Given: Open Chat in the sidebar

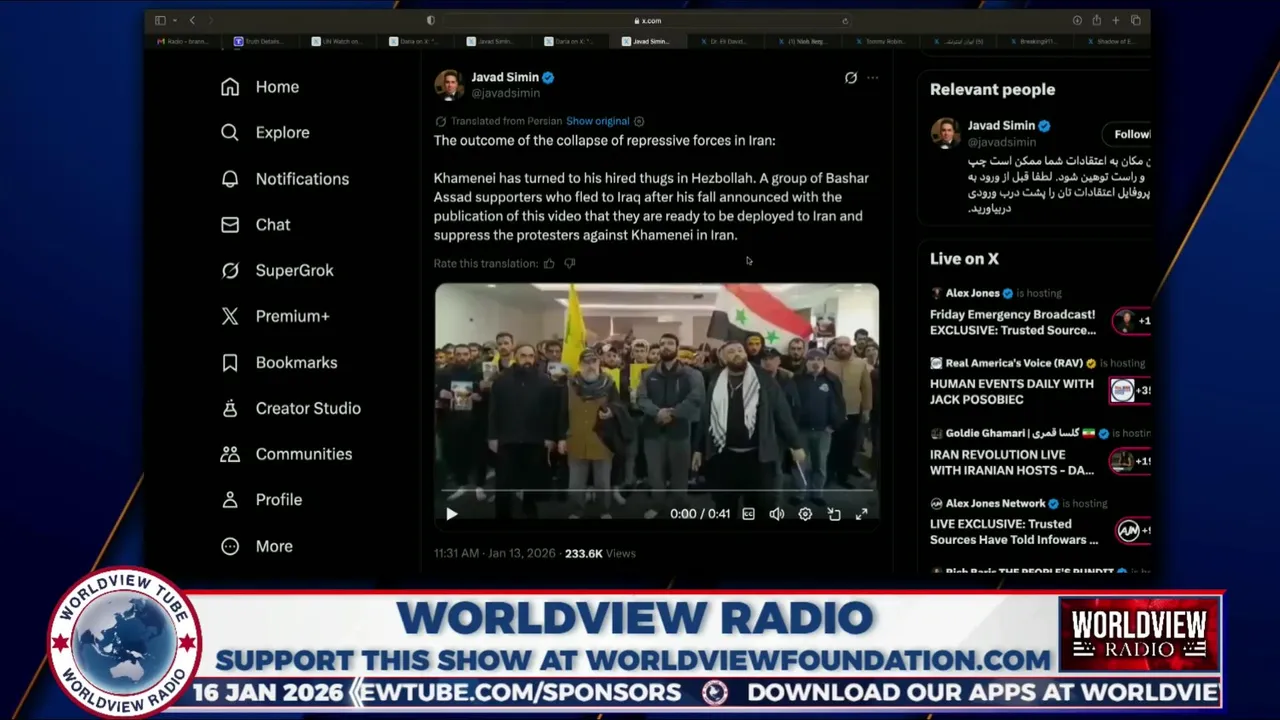Looking at the screenshot, I should (256, 225).
